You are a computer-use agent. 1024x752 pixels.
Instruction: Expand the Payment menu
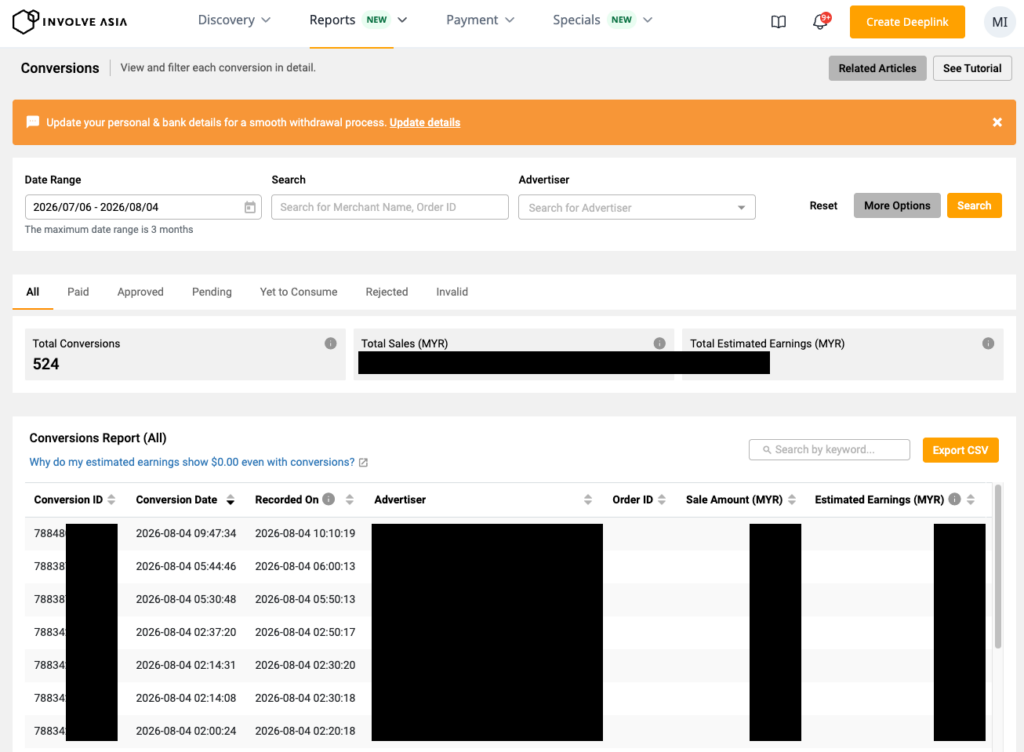pos(480,20)
